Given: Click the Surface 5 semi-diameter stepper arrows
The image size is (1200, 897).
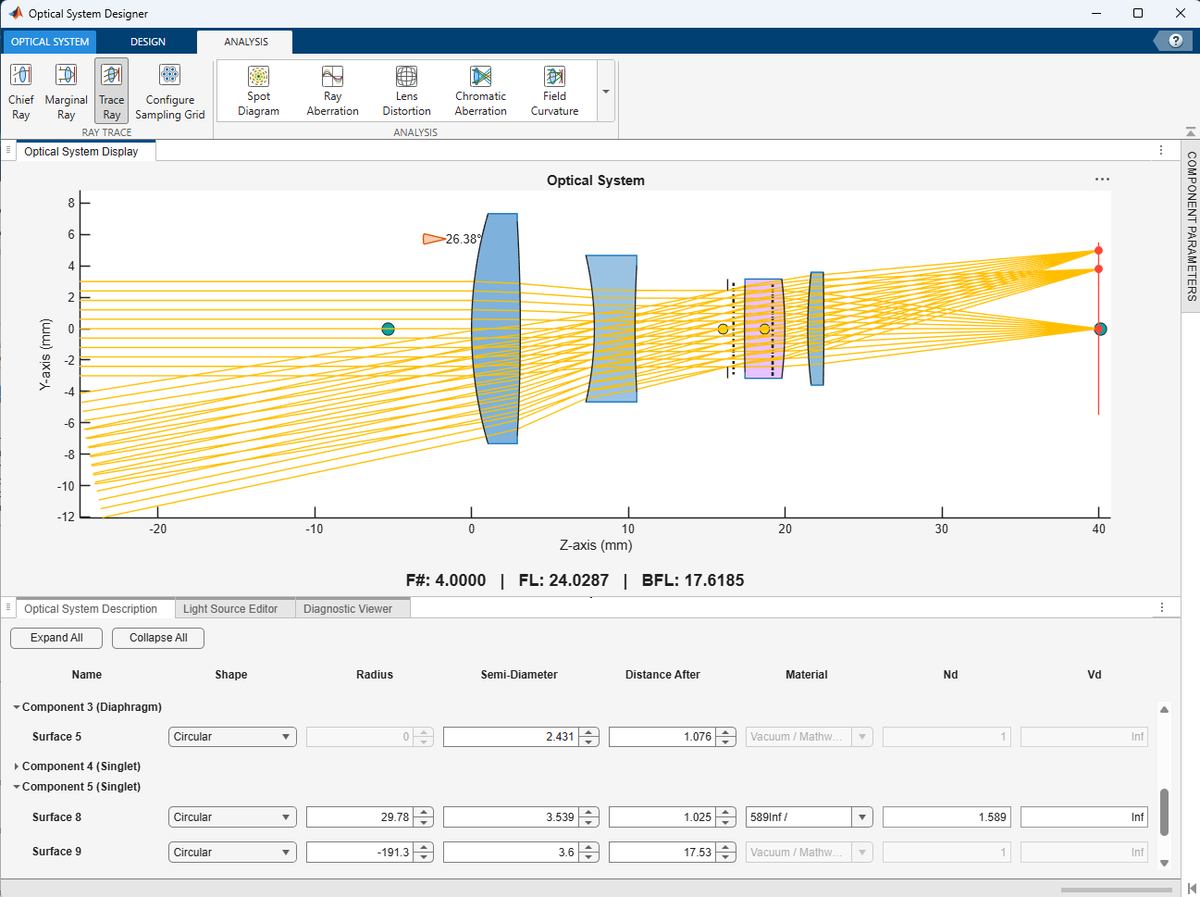Looking at the screenshot, I should coord(590,737).
